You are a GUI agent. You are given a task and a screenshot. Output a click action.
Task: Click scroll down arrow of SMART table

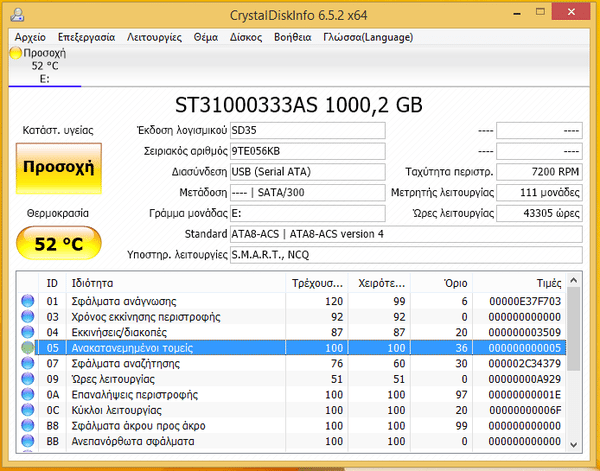[x=573, y=444]
